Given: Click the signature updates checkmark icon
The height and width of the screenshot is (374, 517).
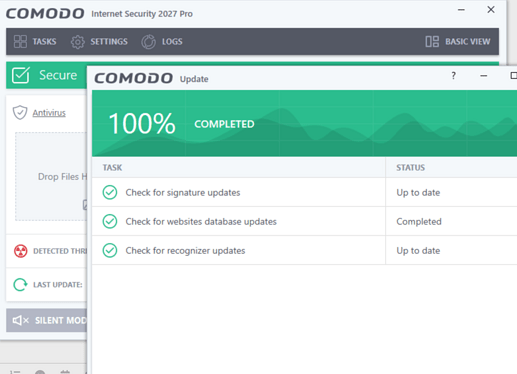Looking at the screenshot, I should (110, 192).
